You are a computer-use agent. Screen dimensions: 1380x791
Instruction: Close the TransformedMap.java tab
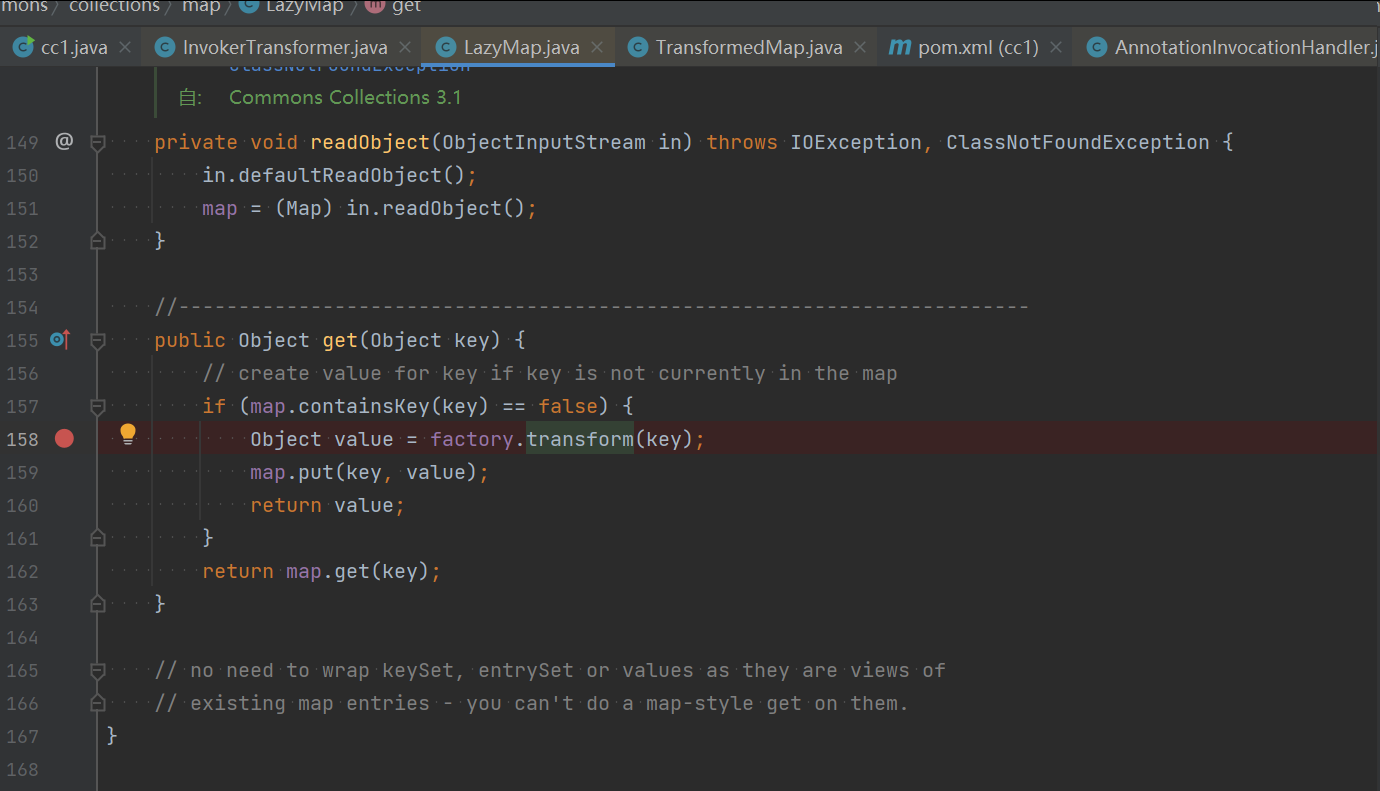pyautogui.click(x=860, y=47)
